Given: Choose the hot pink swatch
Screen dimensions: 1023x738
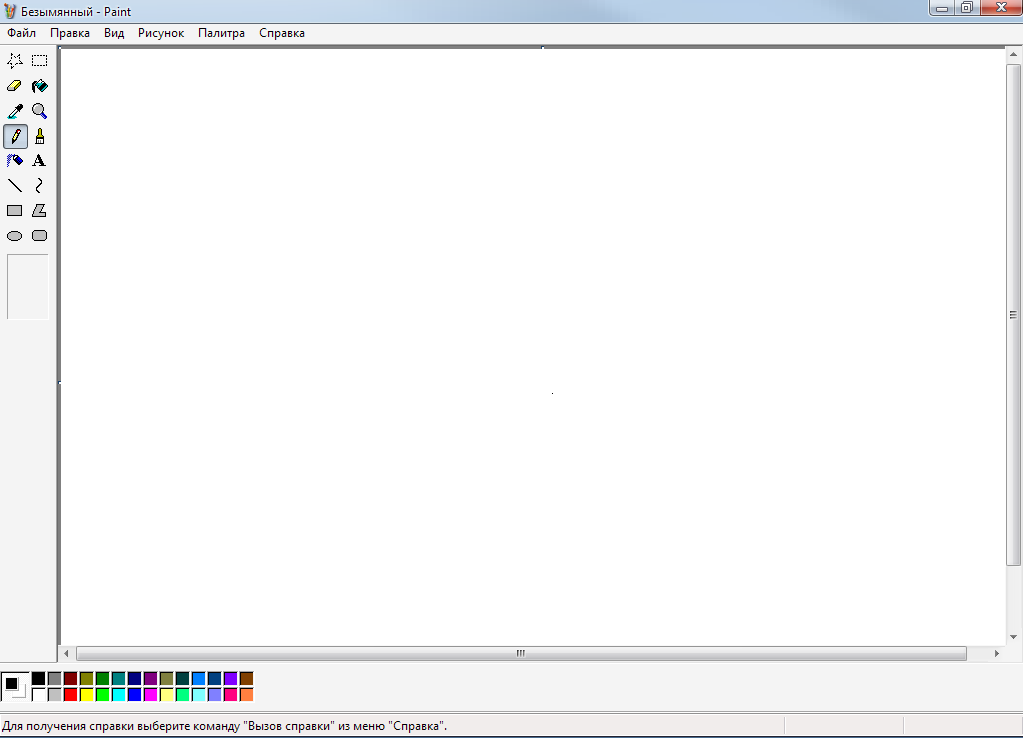Looking at the screenshot, I should (230, 694).
